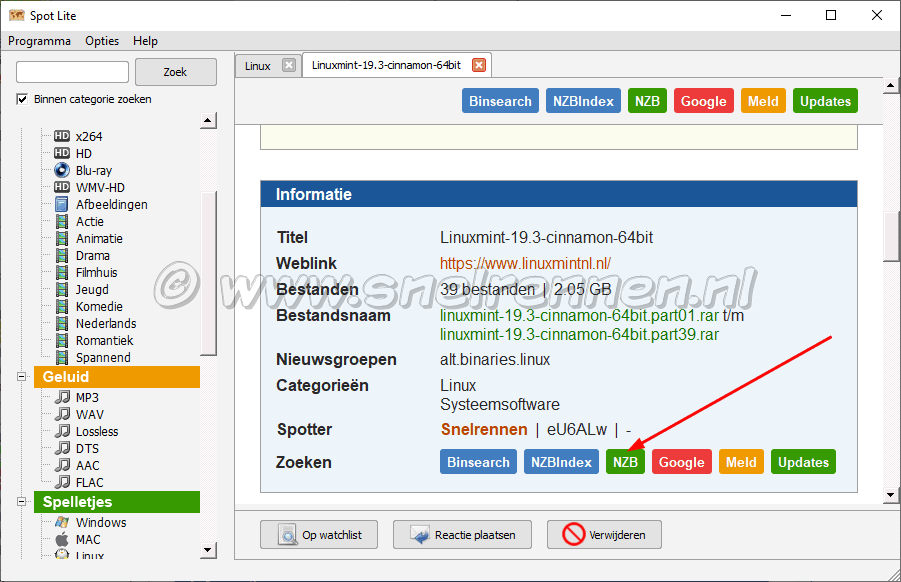Click the Lossless music note icon
The height and width of the screenshot is (582, 901).
tap(62, 431)
